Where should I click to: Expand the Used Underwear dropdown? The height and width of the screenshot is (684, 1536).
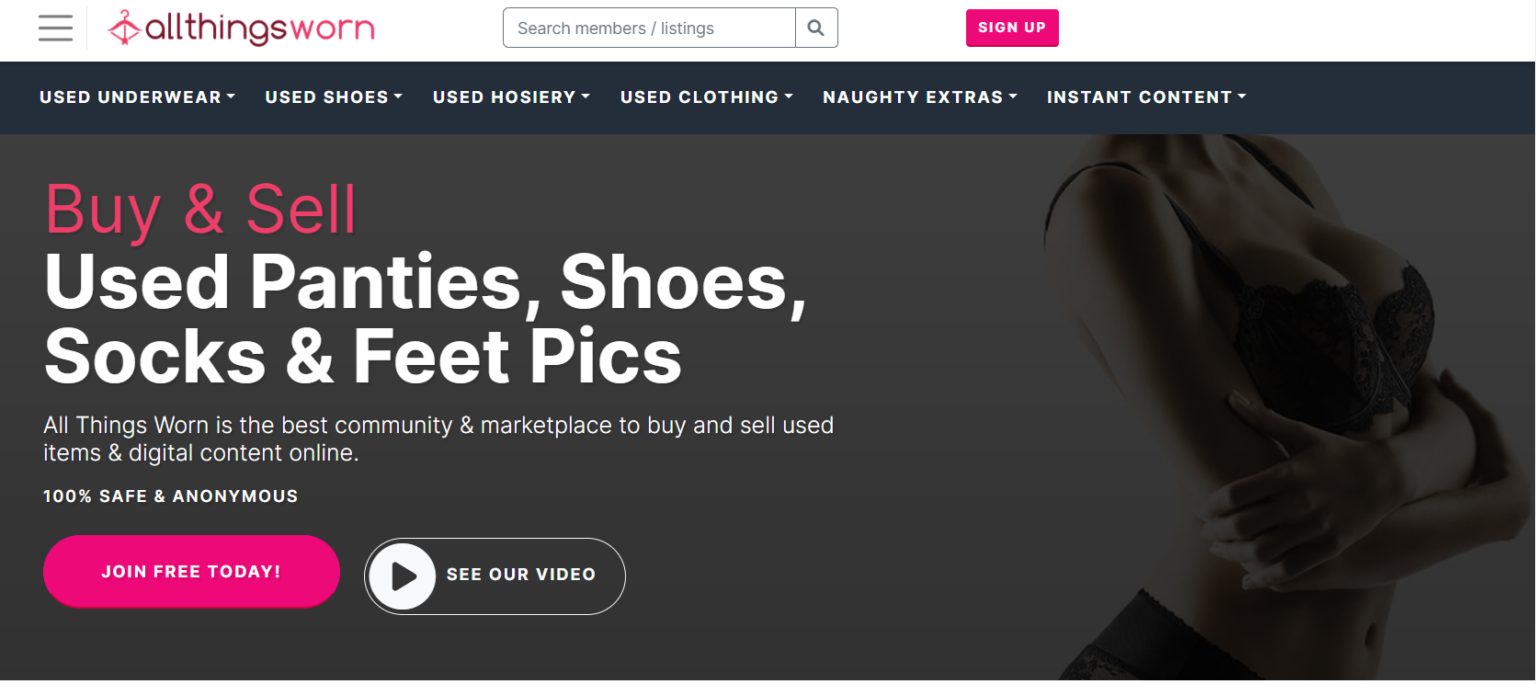137,97
